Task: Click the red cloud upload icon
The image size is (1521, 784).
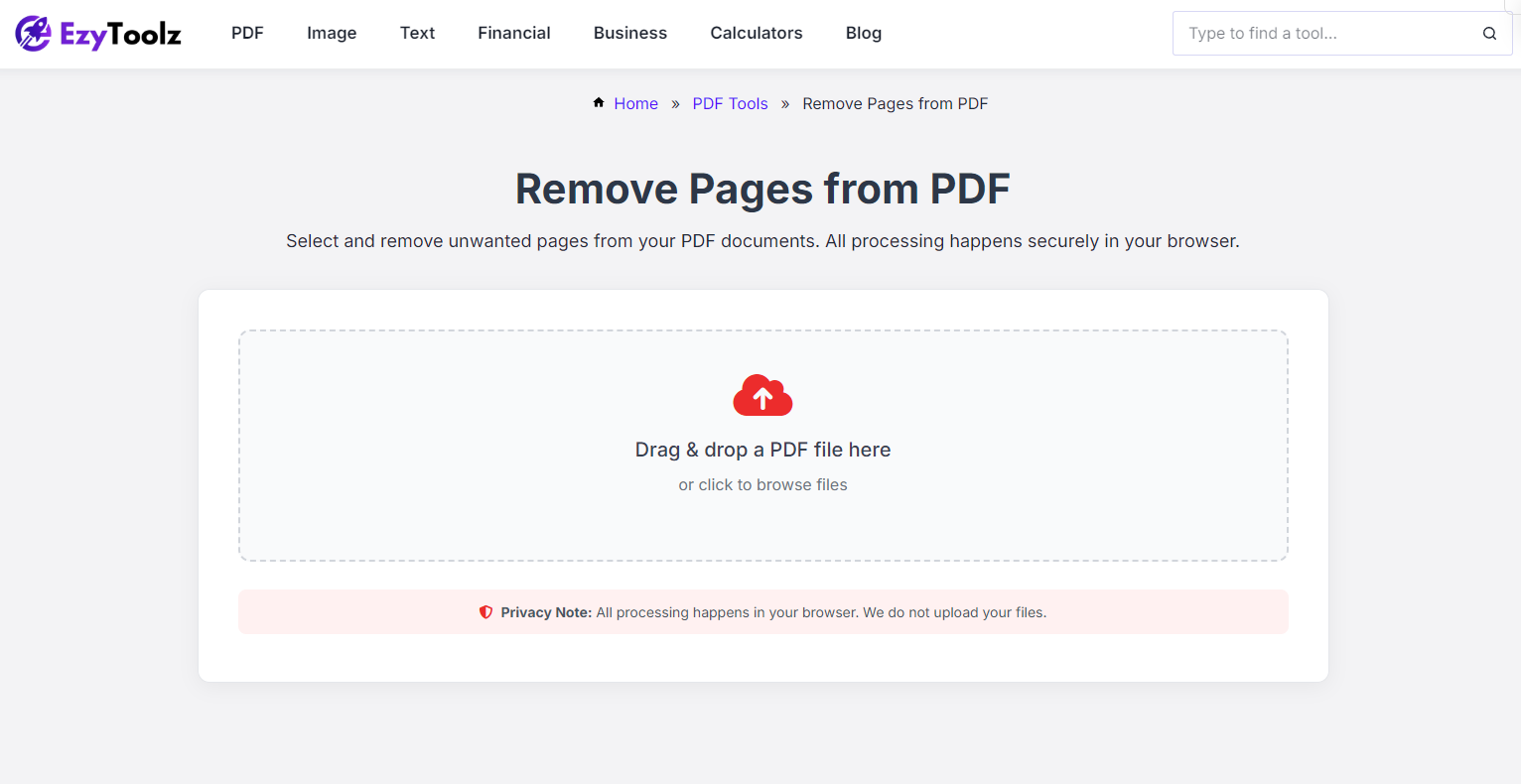Action: [x=762, y=395]
